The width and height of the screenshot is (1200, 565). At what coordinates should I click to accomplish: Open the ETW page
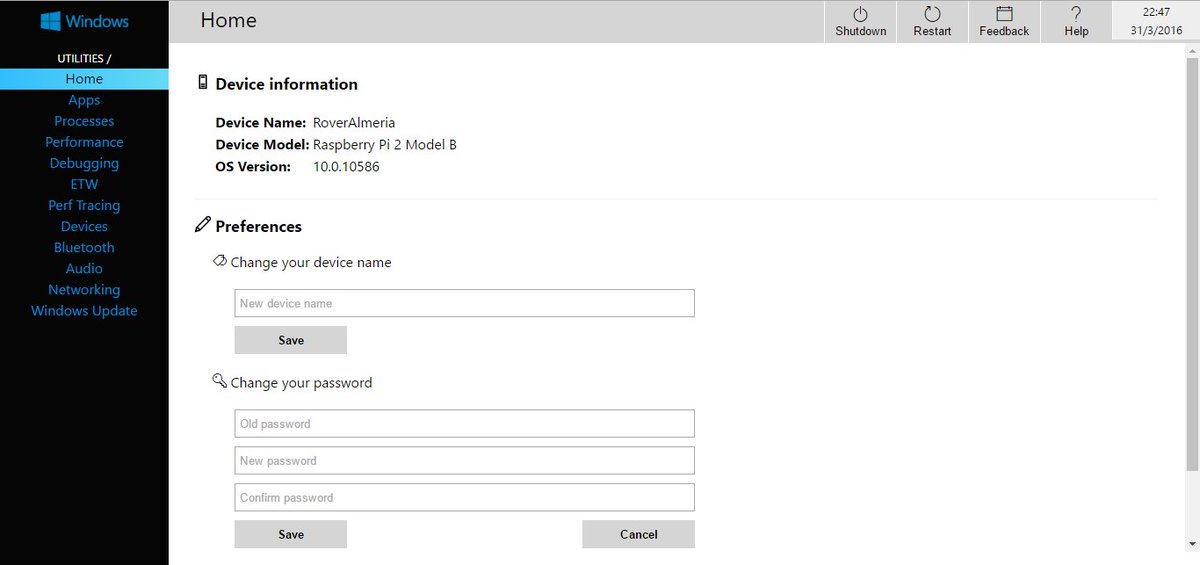[x=84, y=184]
